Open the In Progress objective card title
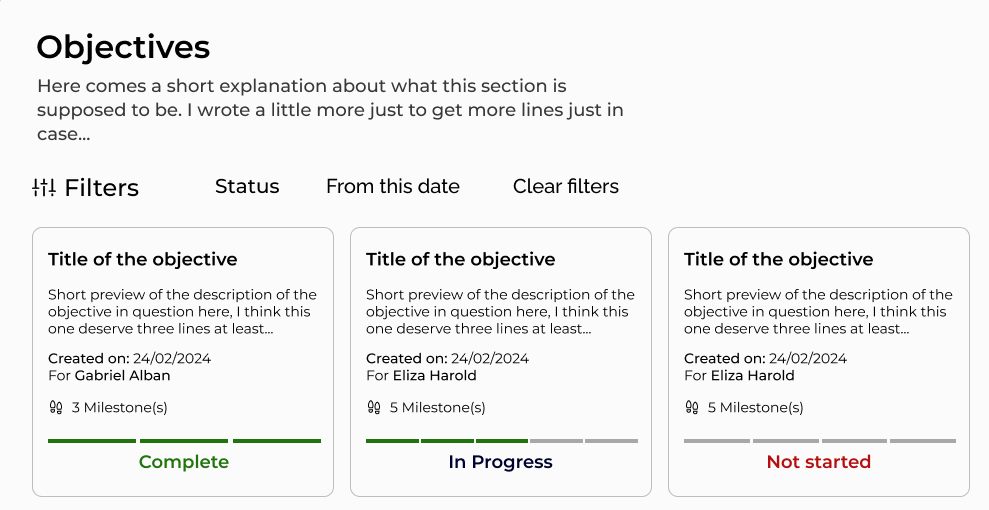 [461, 259]
